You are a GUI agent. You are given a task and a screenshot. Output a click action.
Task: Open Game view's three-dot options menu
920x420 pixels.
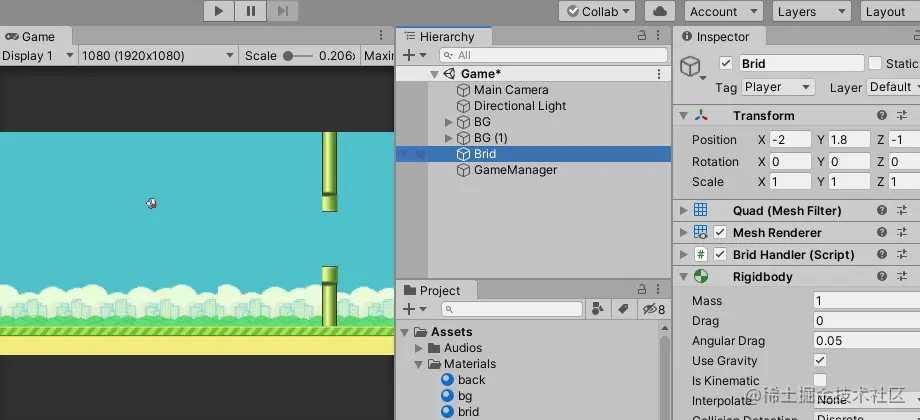[381, 36]
